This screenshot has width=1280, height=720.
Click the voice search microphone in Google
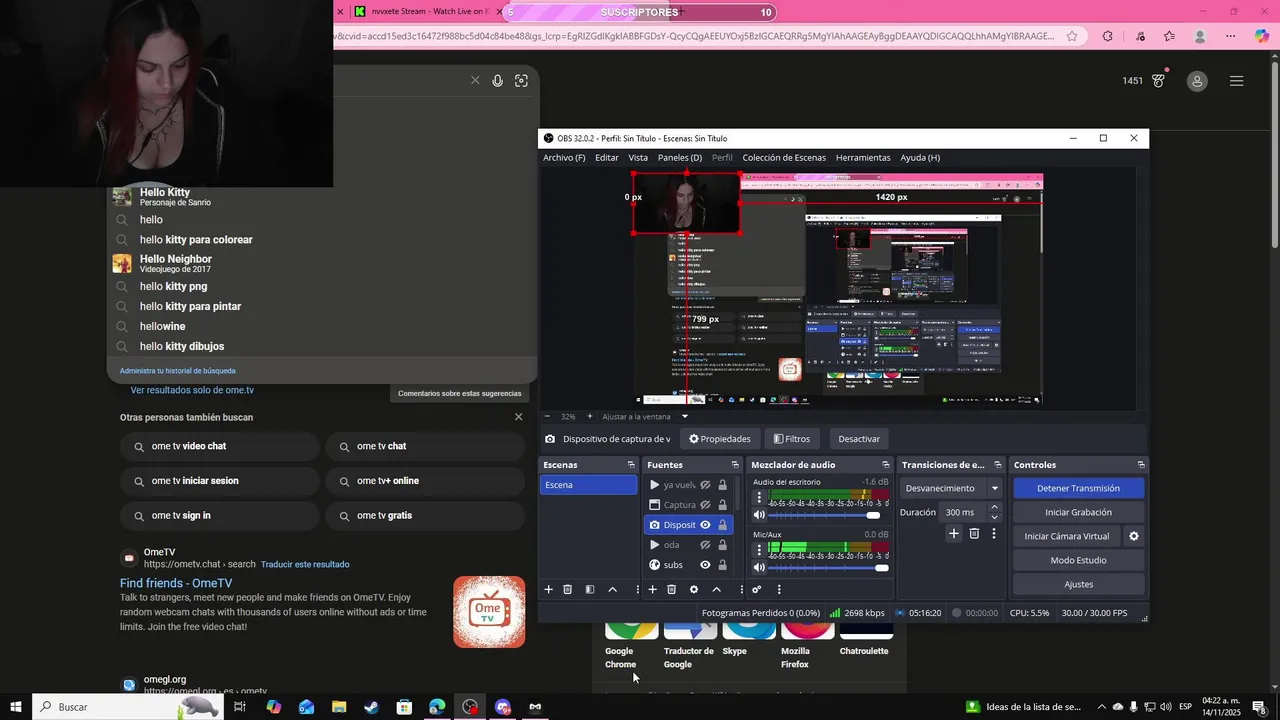click(x=497, y=81)
